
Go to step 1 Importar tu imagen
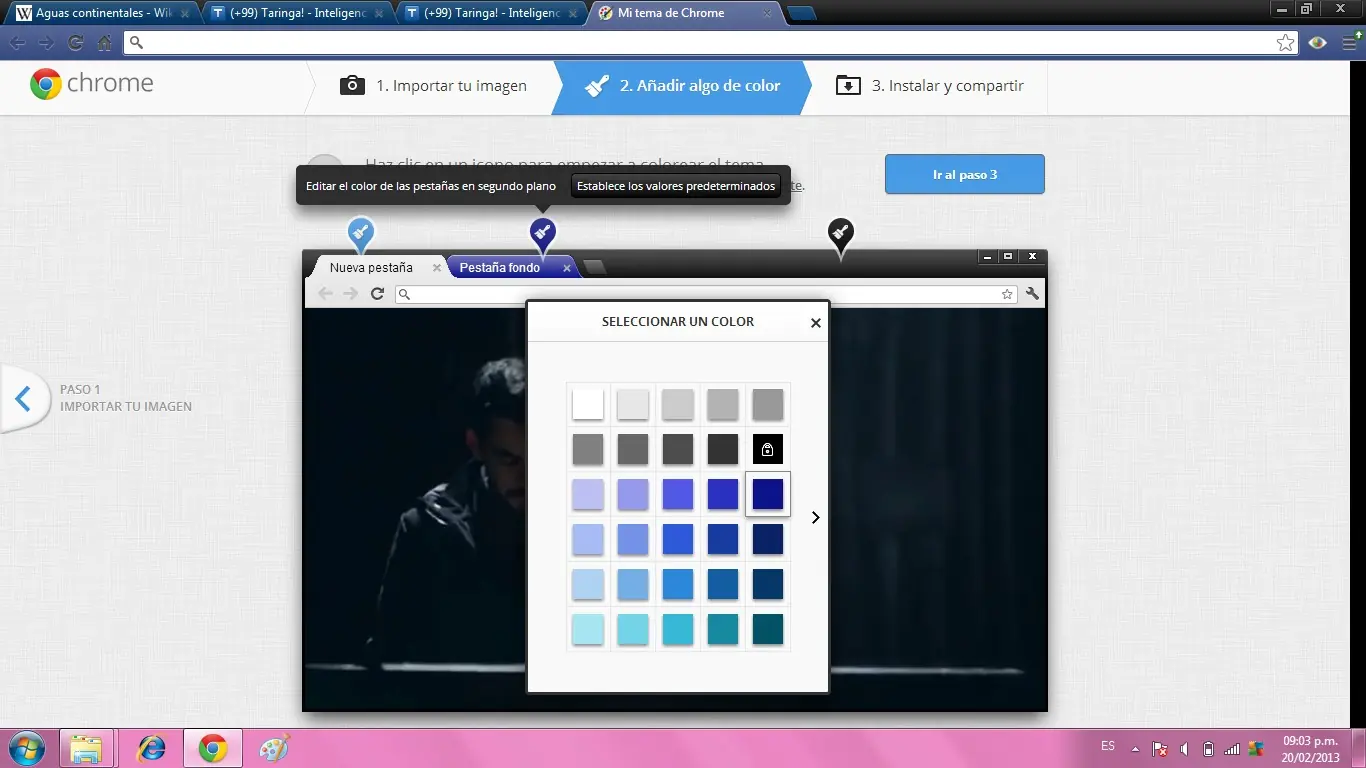[x=434, y=86]
